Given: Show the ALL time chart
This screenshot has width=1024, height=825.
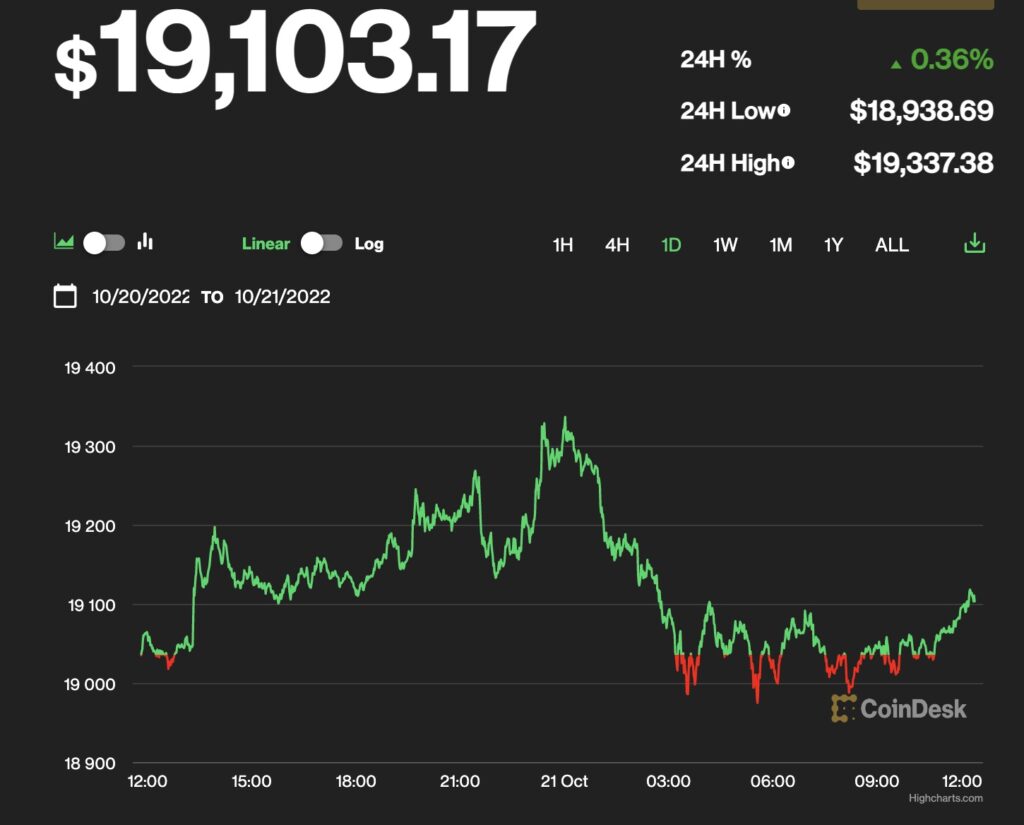Looking at the screenshot, I should (x=890, y=244).
